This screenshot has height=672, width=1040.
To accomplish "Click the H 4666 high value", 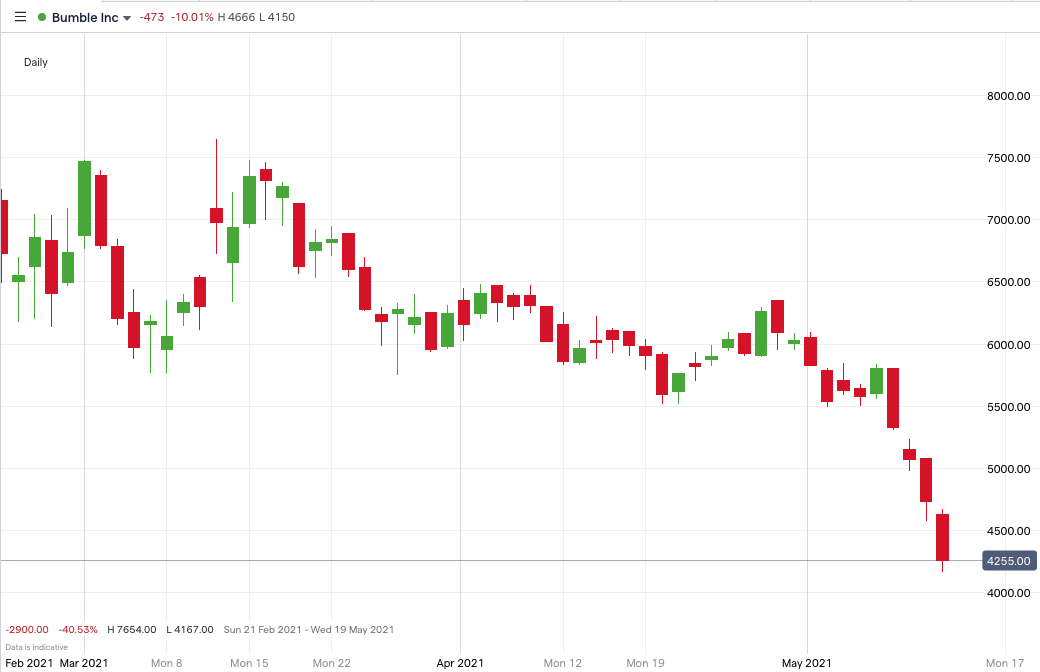I will pos(237,17).
